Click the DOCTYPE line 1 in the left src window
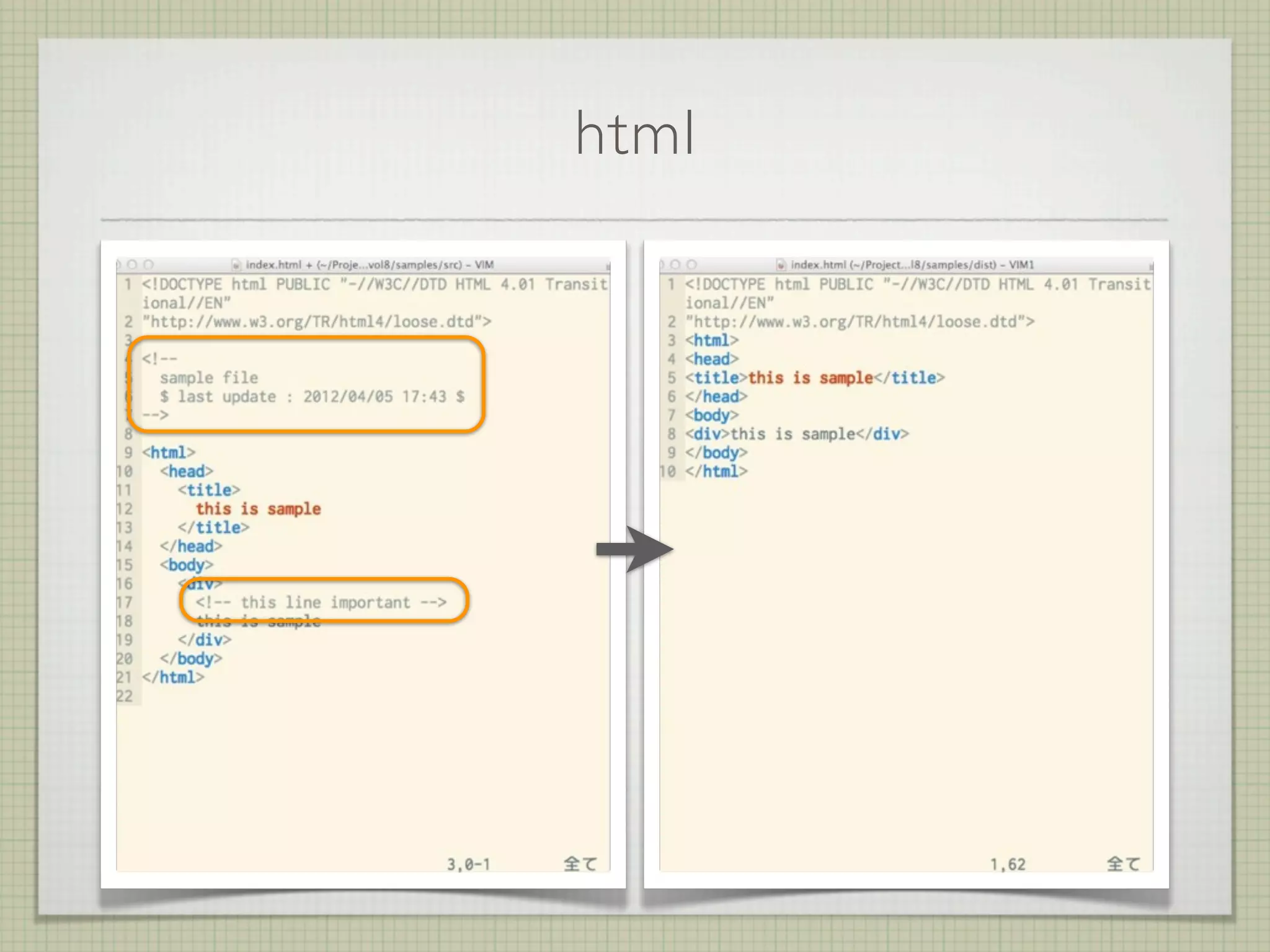This screenshot has height=952, width=1270. [375, 293]
